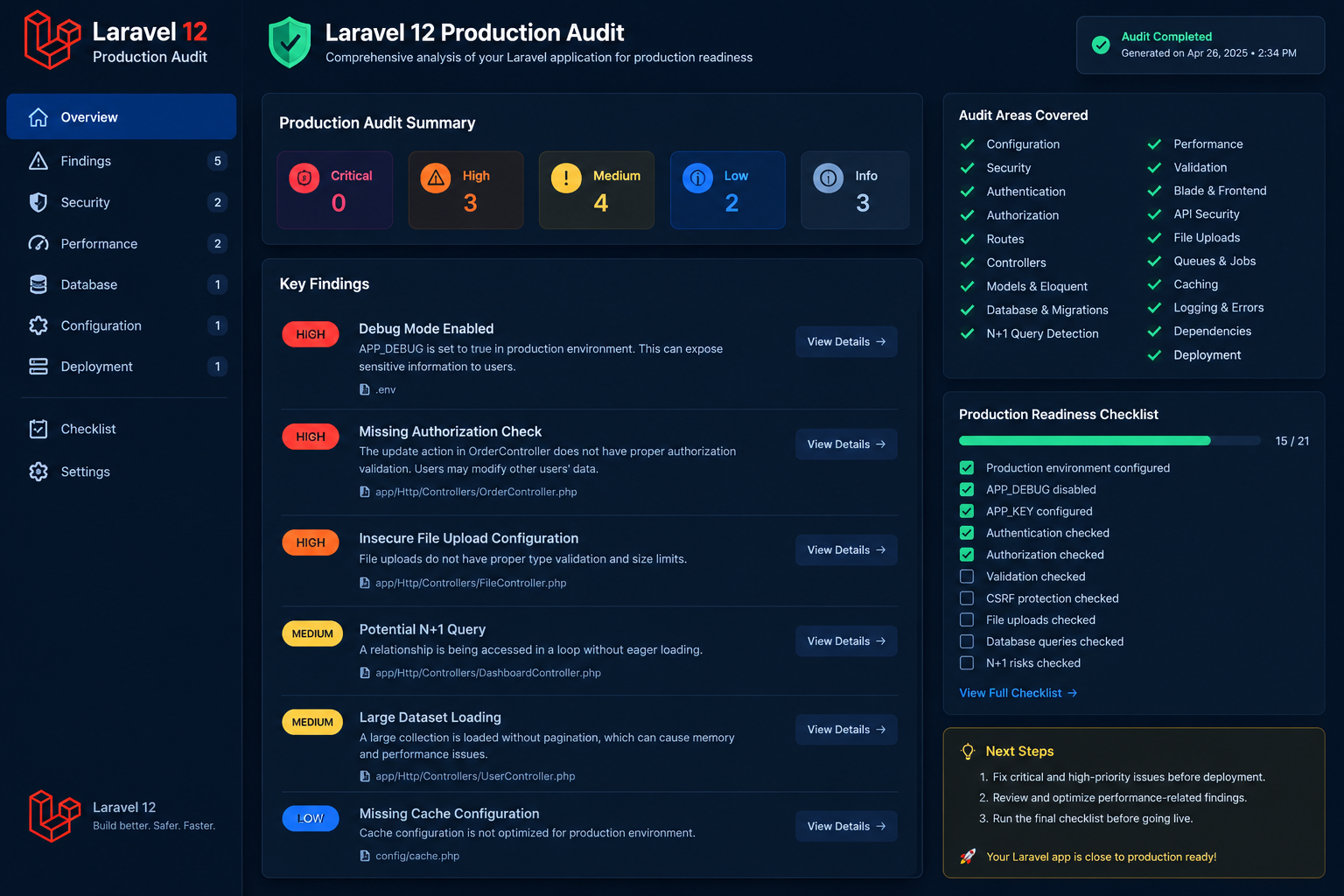
Task: Go to the Security section
Action: click(x=122, y=202)
